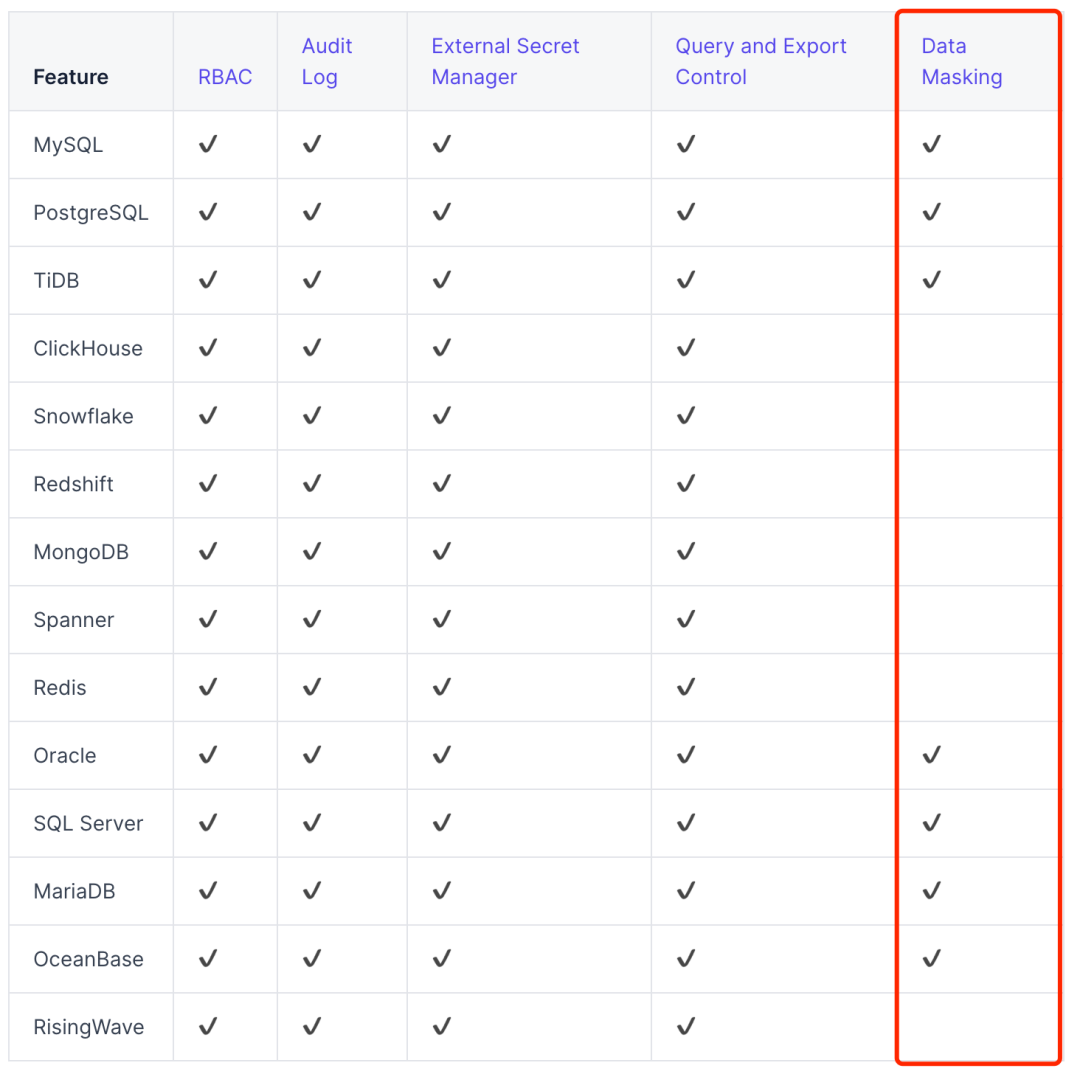Click the ClickHouse External Secret Manager checkmark
The height and width of the screenshot is (1074, 1080).
(x=442, y=348)
